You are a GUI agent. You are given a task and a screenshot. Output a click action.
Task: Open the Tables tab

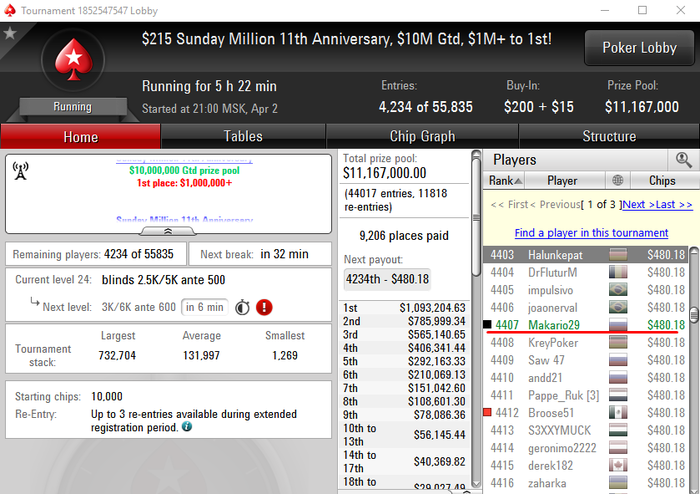pyautogui.click(x=243, y=136)
